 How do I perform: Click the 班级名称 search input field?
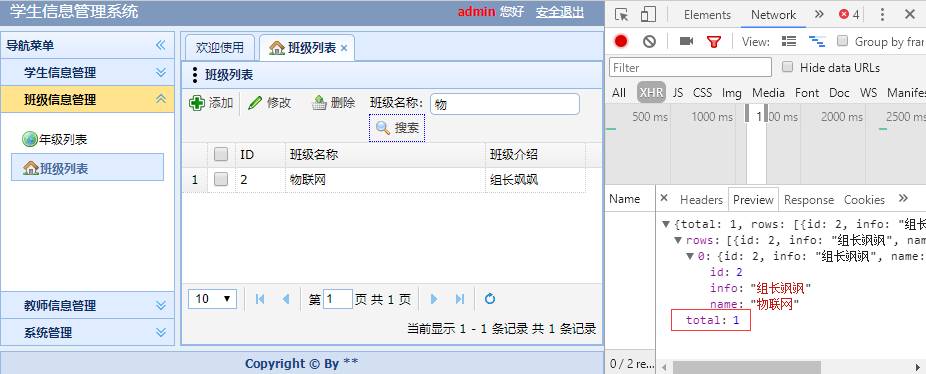(x=505, y=104)
